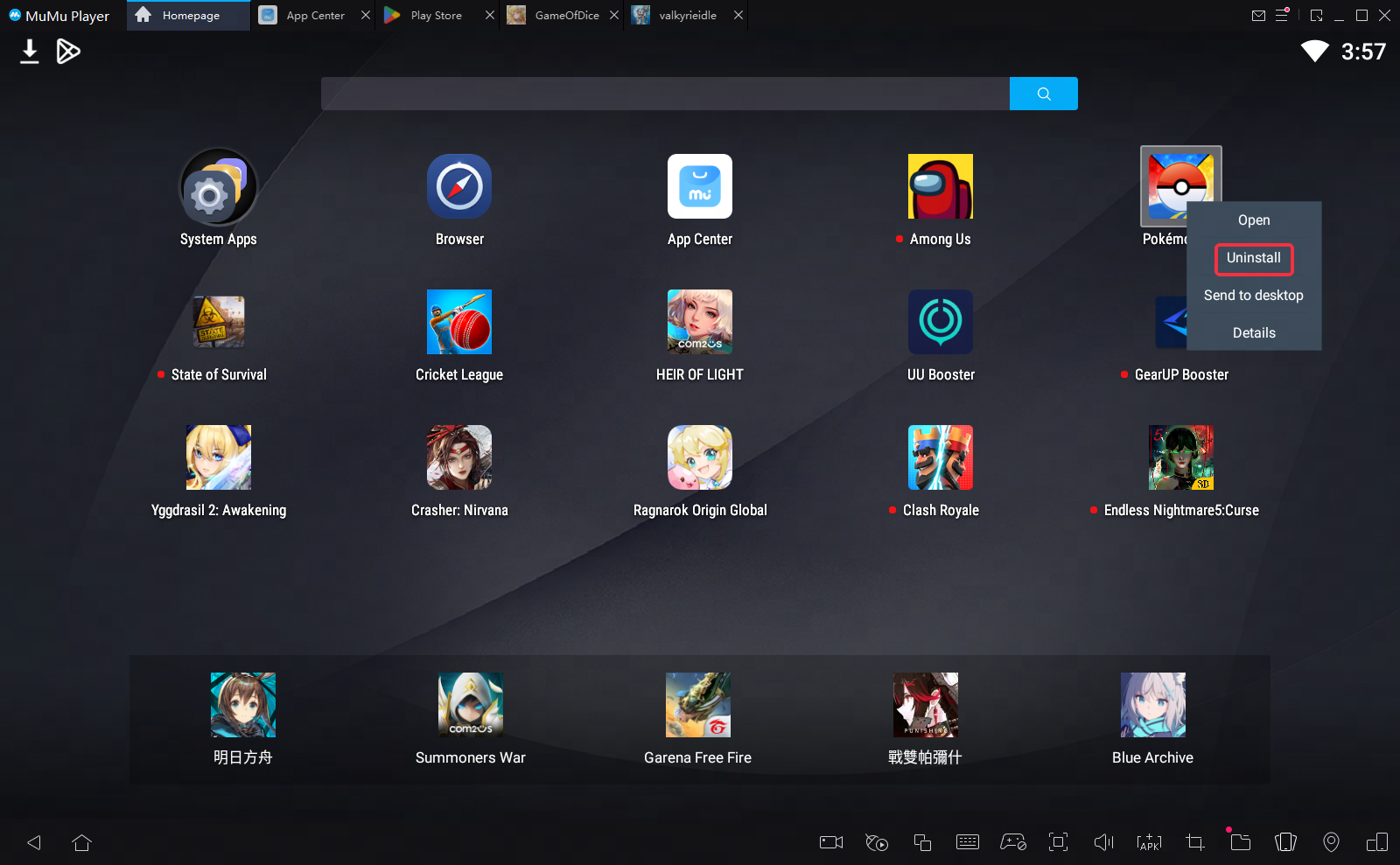Click the download arrow icon at top left
Screen dimensions: 1400x865
[x=30, y=52]
